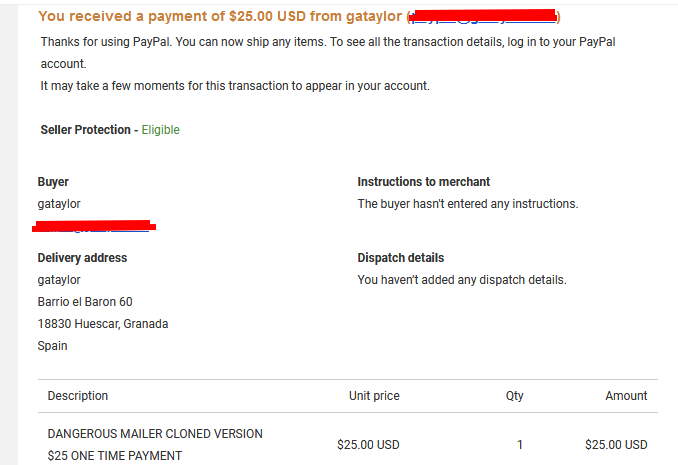678x465 pixels.
Task: Click the Buyer section heading
Action: [53, 182]
